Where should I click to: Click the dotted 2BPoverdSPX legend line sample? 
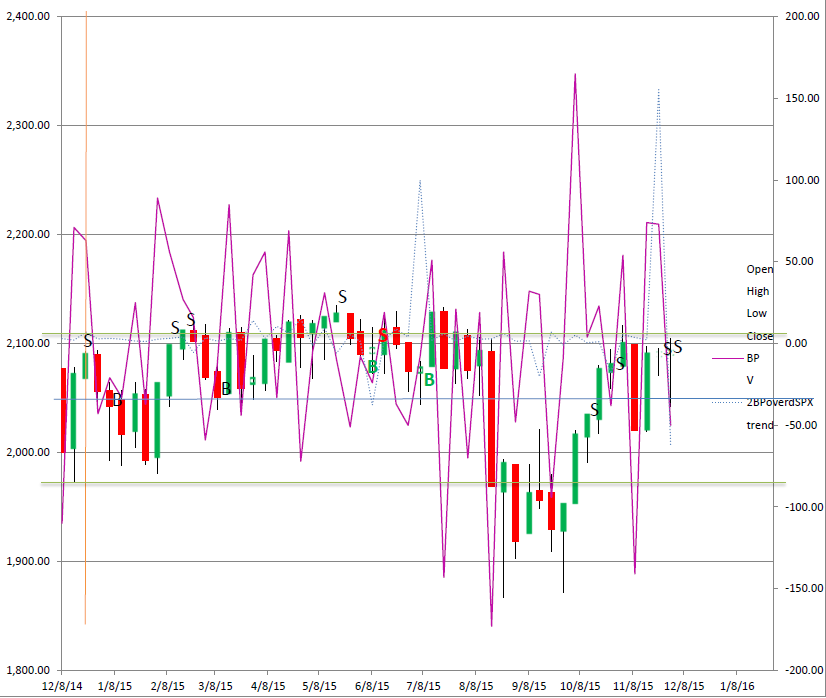[726, 403]
